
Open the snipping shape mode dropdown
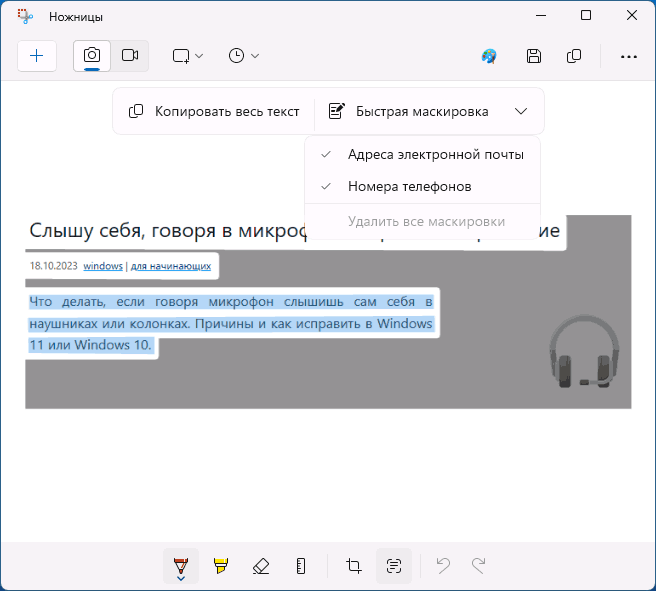187,56
